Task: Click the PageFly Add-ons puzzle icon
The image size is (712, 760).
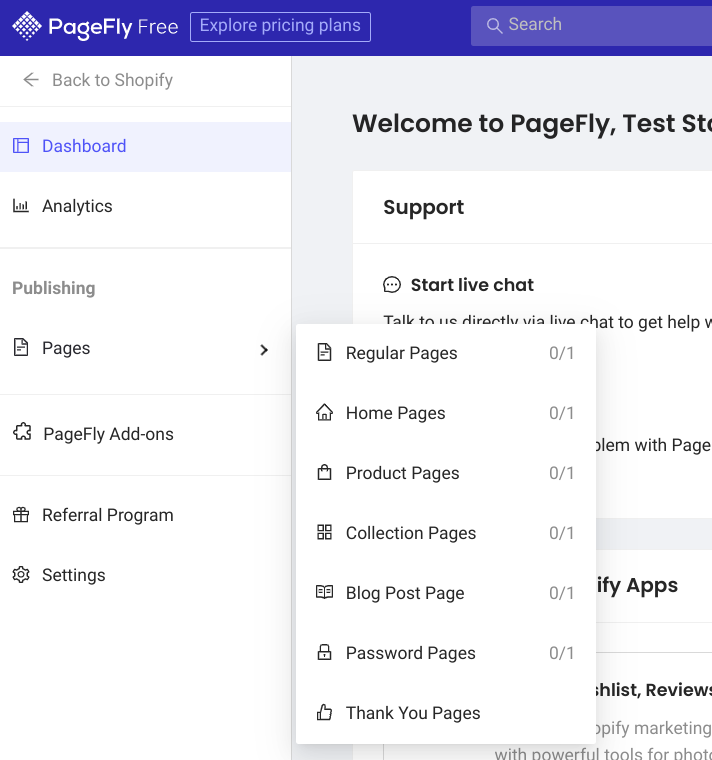Action: [22, 433]
